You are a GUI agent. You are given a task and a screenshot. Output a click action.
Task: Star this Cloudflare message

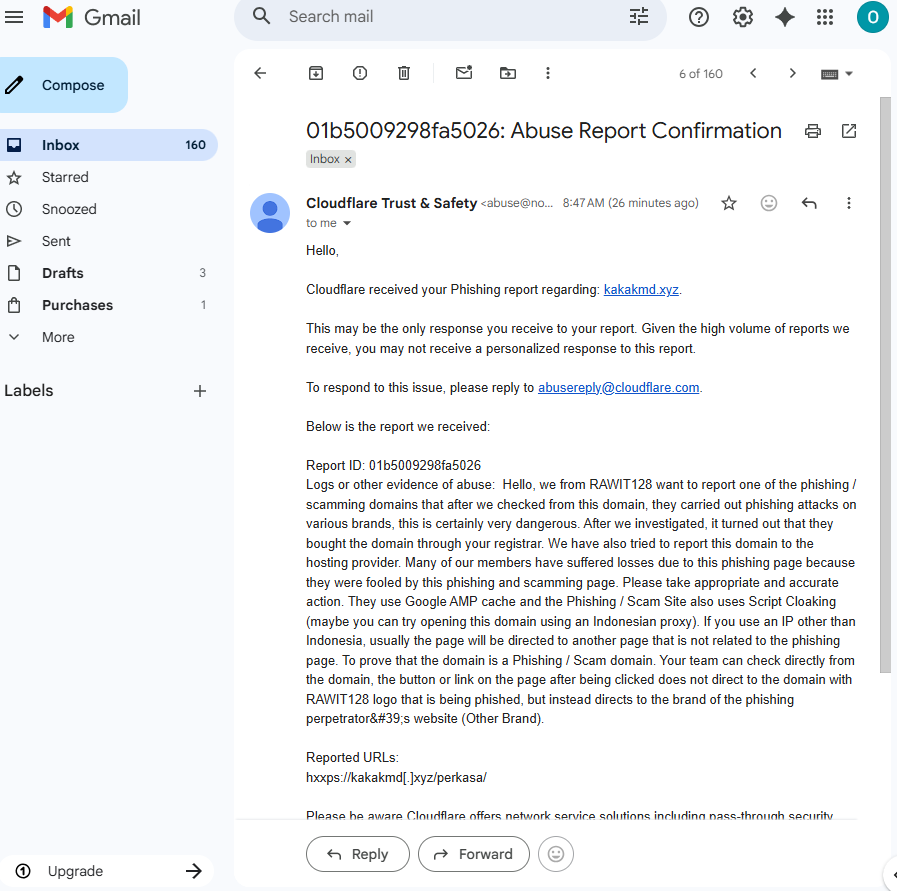[729, 203]
